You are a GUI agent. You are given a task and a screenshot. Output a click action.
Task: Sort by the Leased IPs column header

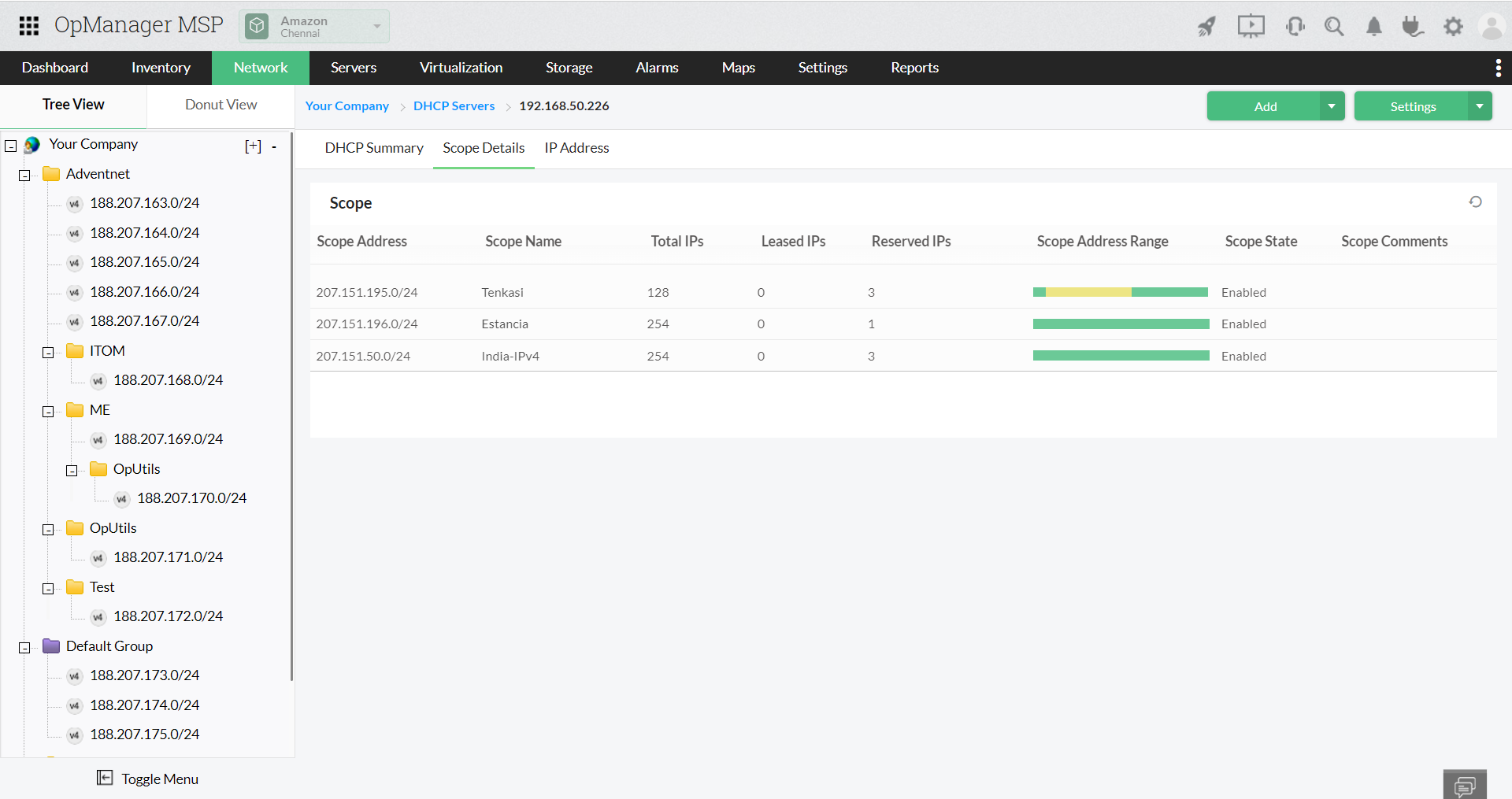[793, 242]
